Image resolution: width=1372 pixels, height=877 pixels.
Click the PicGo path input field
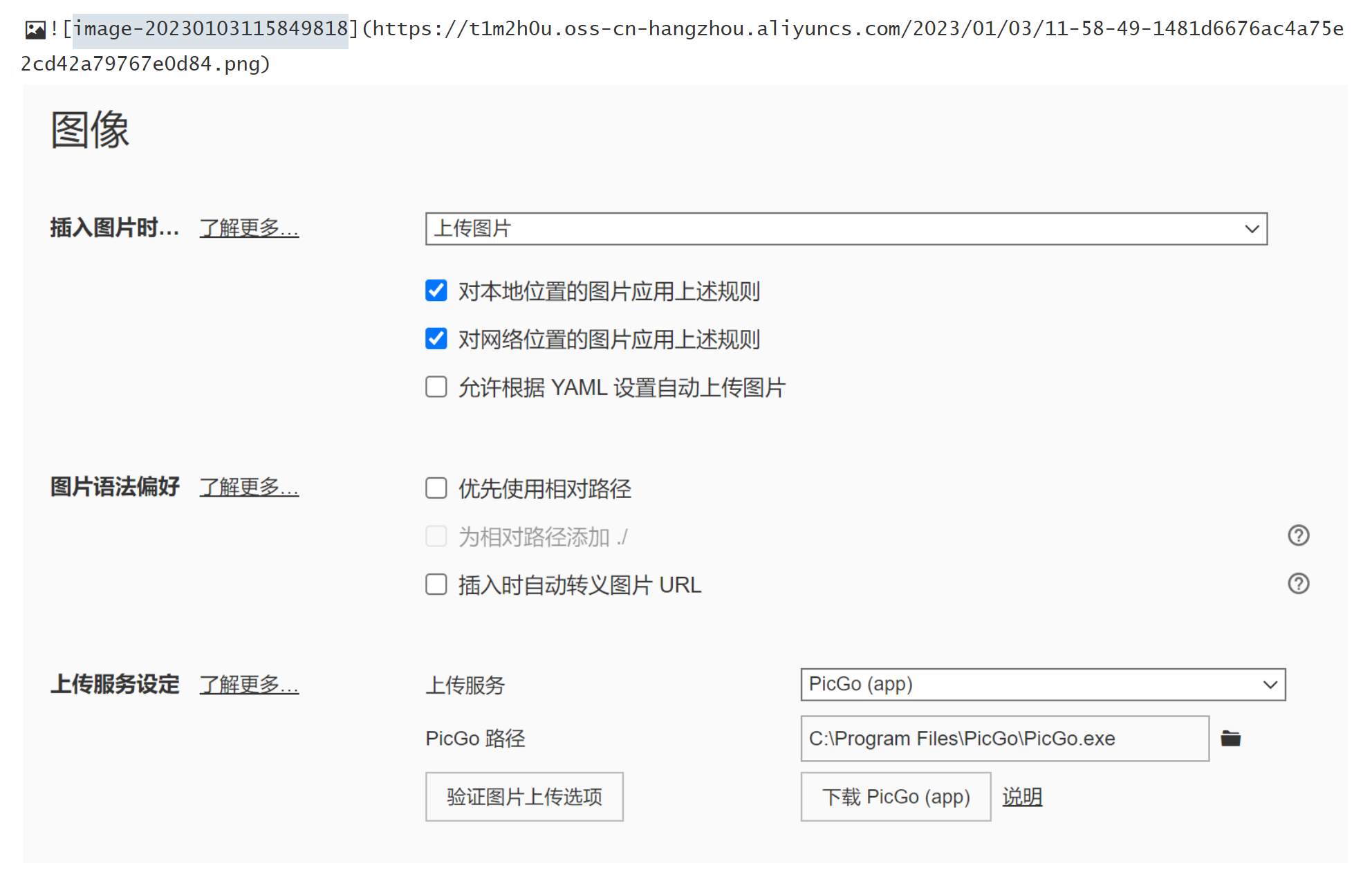1005,739
